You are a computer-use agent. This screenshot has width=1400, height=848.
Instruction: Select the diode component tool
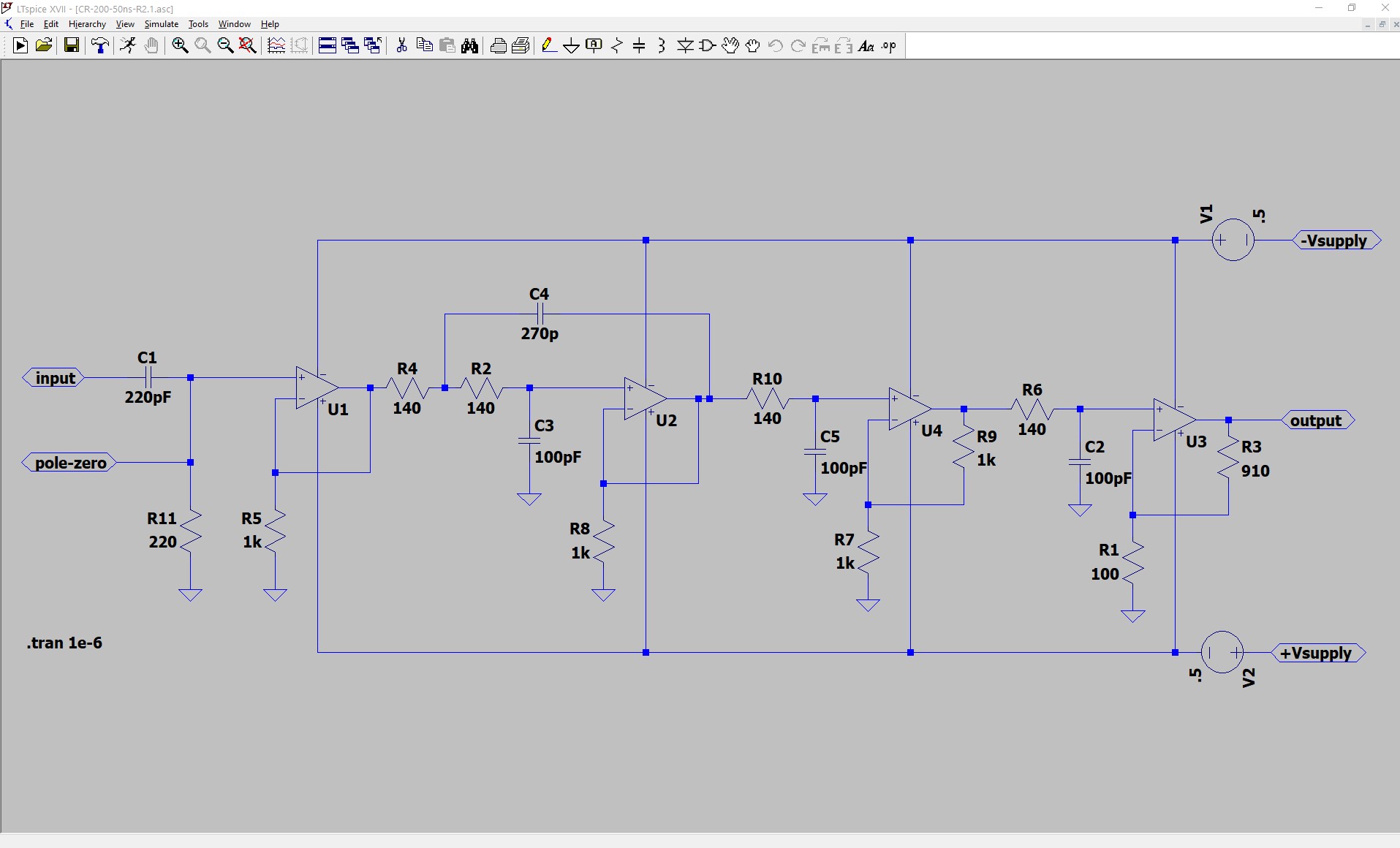(x=685, y=46)
